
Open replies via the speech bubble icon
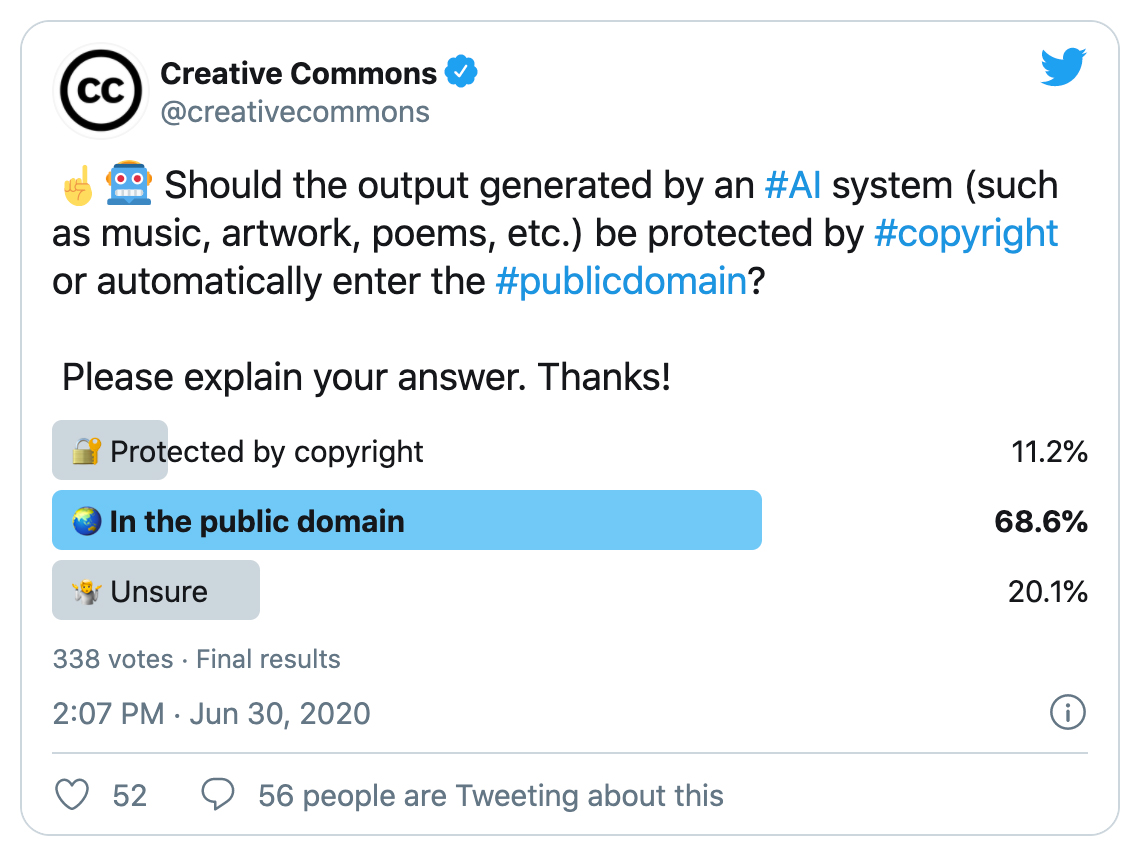pos(217,795)
